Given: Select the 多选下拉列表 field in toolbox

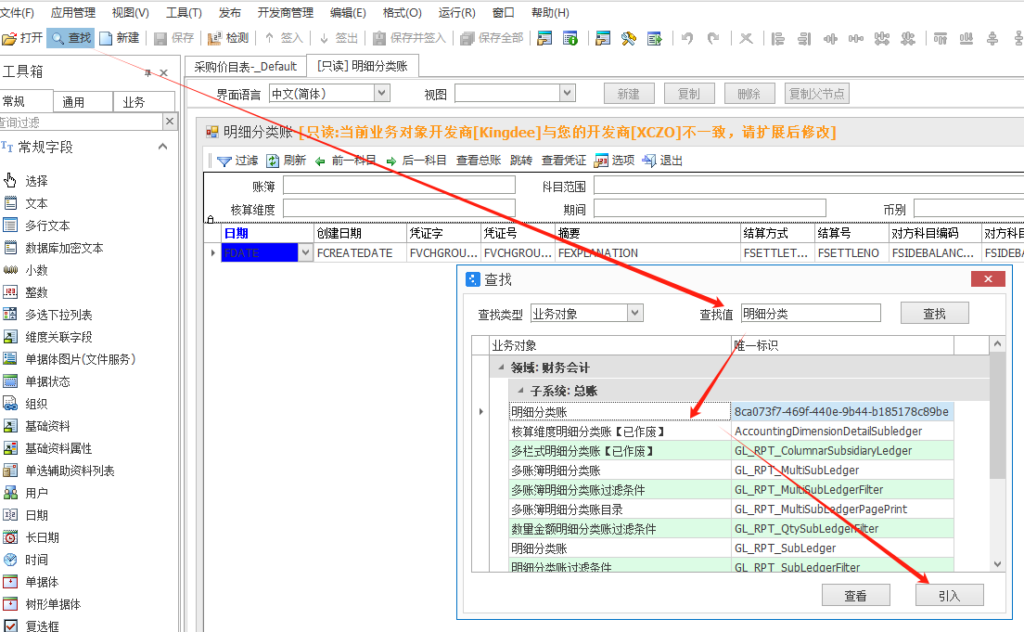Looking at the screenshot, I should tap(11, 314).
